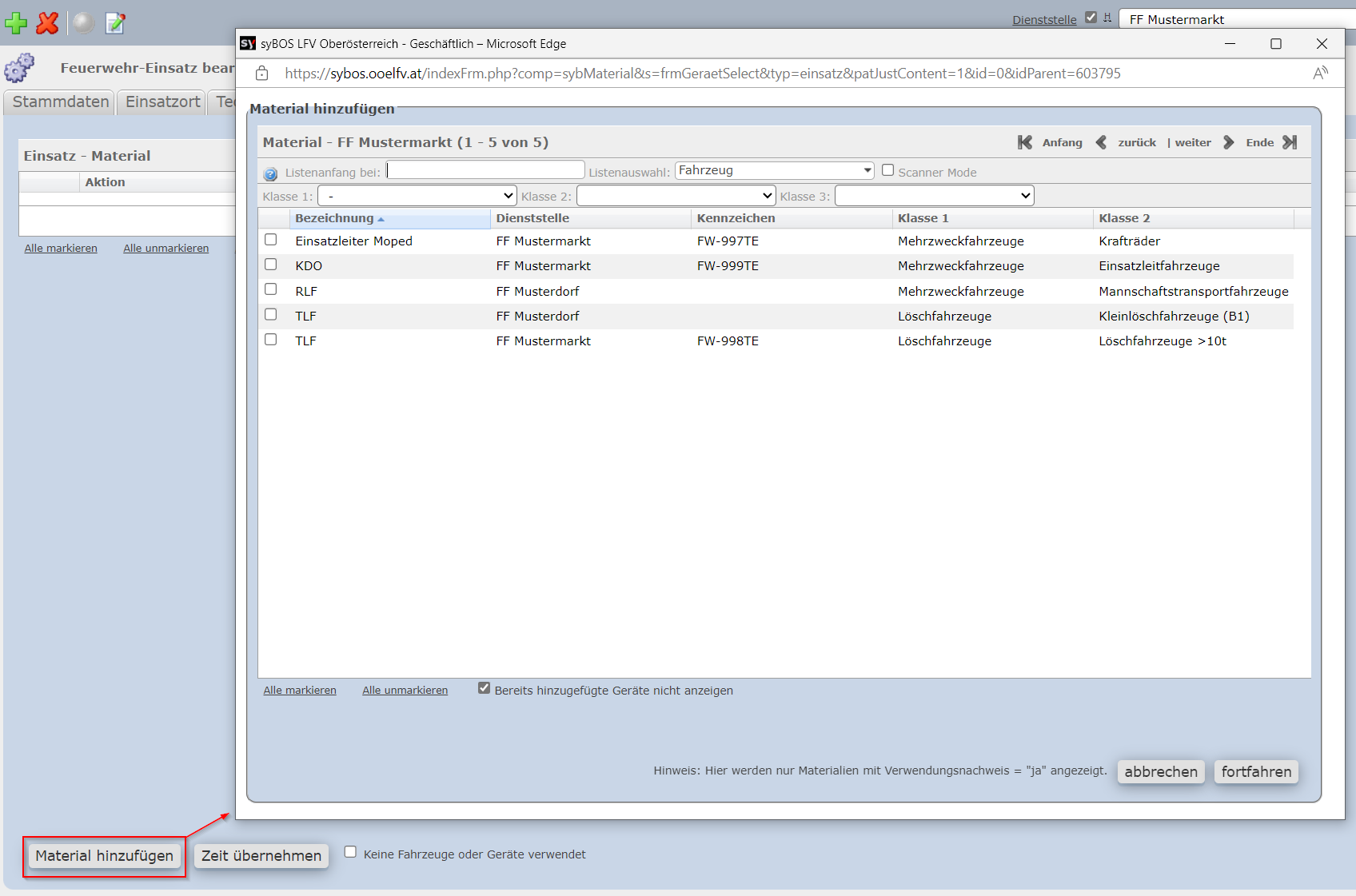Click the Krafträder class cell
Screen dimensions: 1356x896
tap(1129, 241)
